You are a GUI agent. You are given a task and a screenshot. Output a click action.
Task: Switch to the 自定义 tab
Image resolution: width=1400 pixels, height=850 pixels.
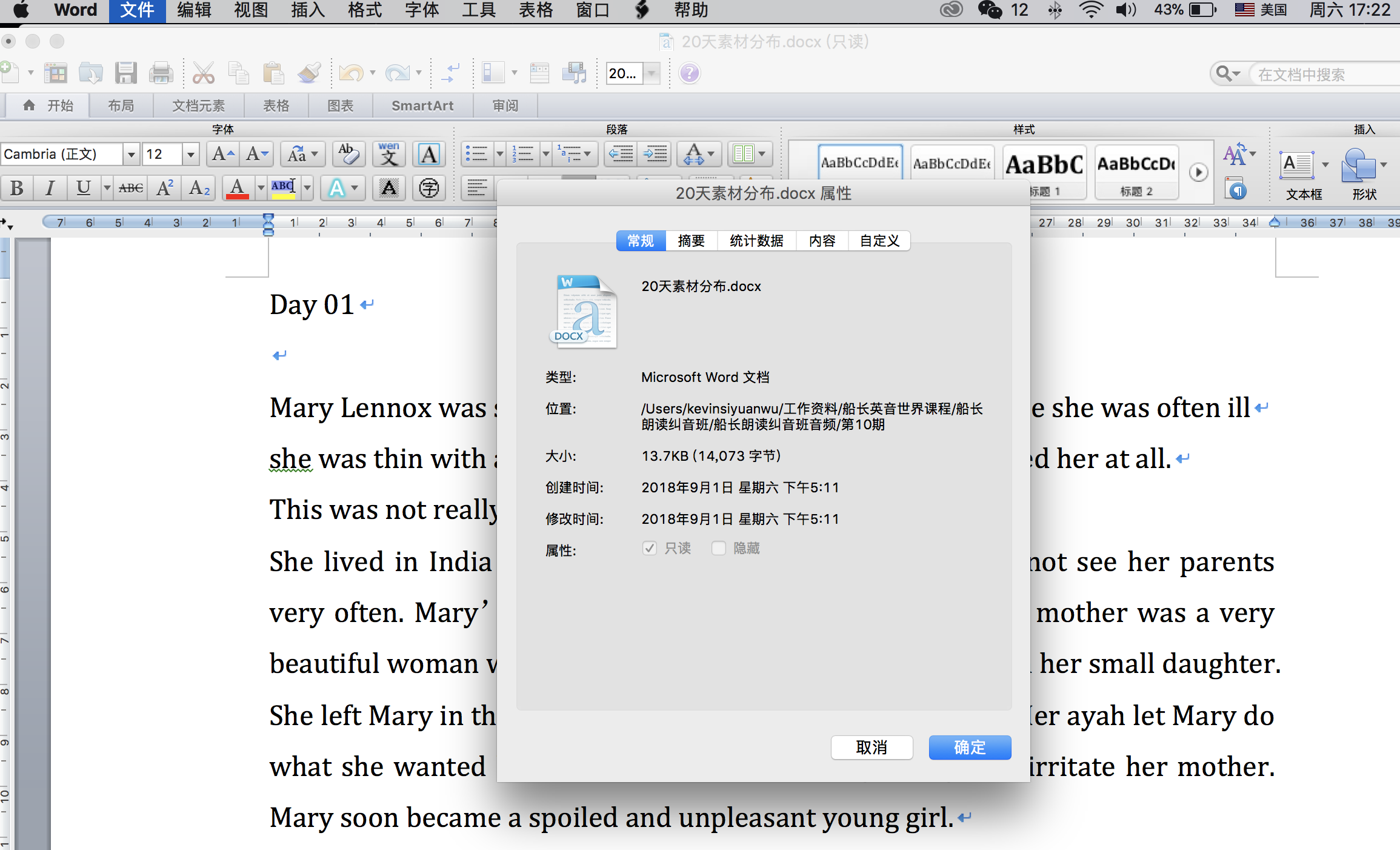879,241
